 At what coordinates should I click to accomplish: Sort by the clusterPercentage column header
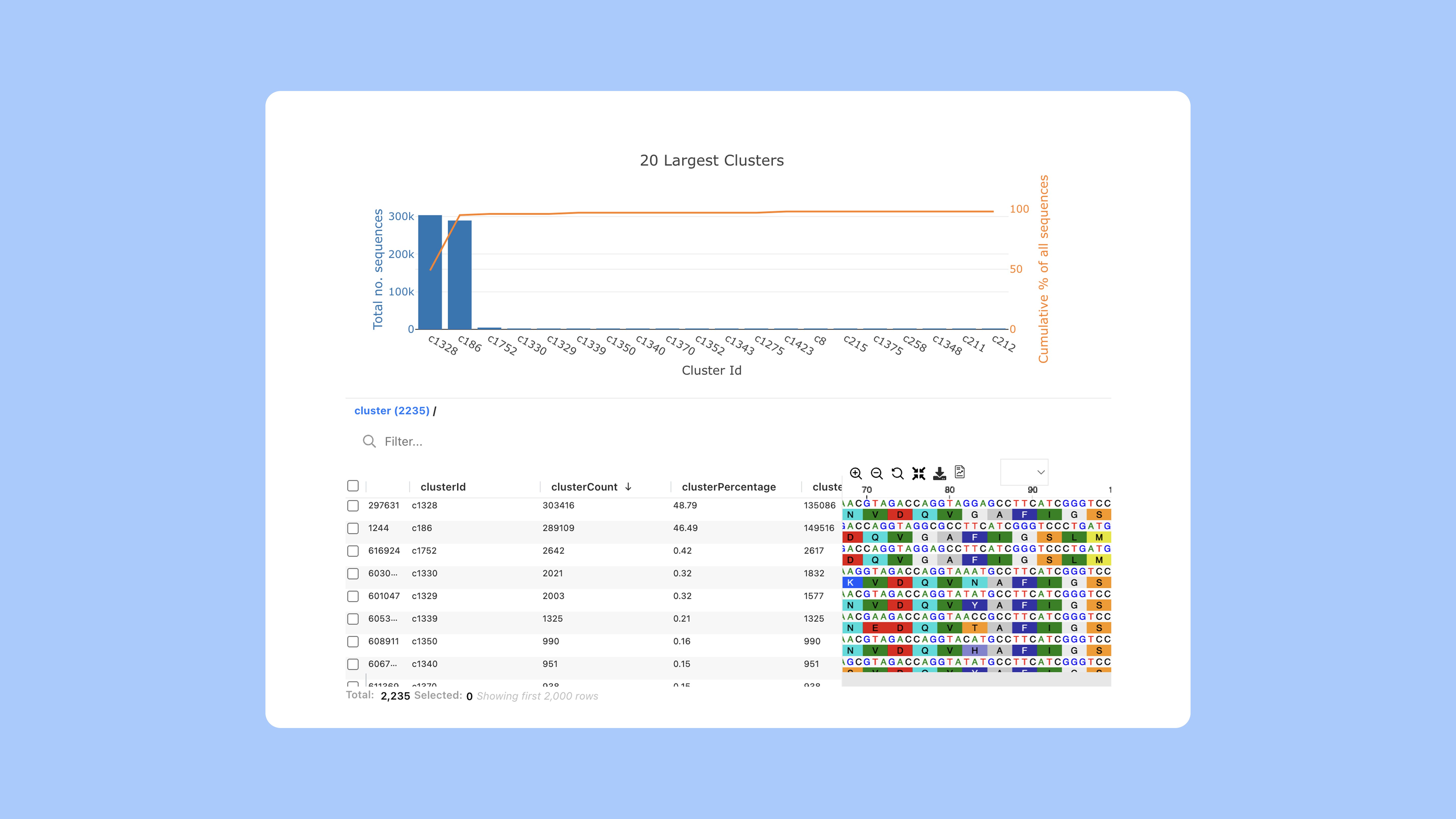(x=729, y=487)
